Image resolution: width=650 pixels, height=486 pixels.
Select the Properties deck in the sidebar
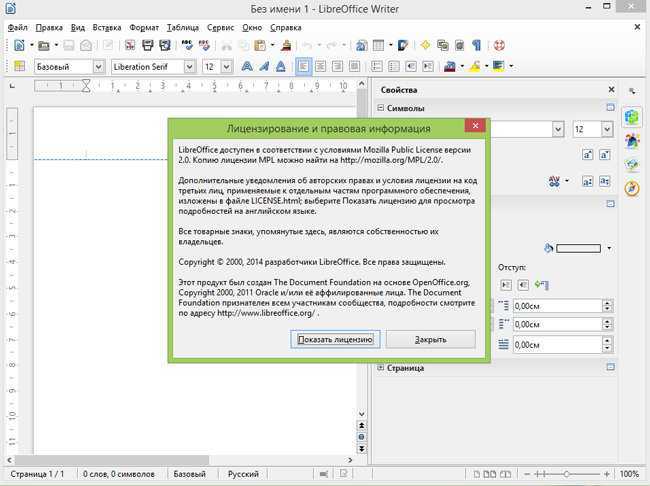(632, 117)
